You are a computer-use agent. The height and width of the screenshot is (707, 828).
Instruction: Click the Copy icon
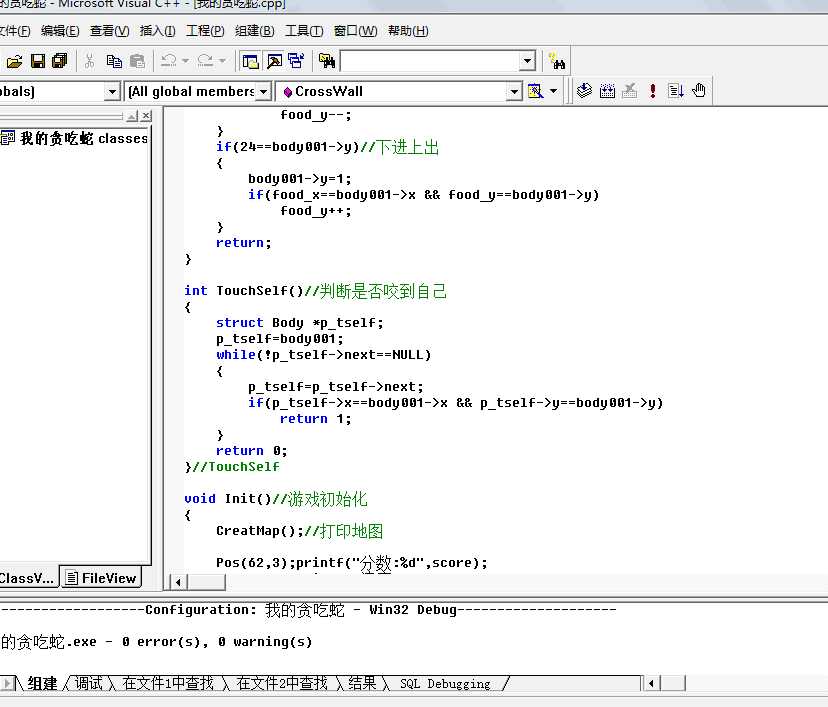pyautogui.click(x=114, y=61)
